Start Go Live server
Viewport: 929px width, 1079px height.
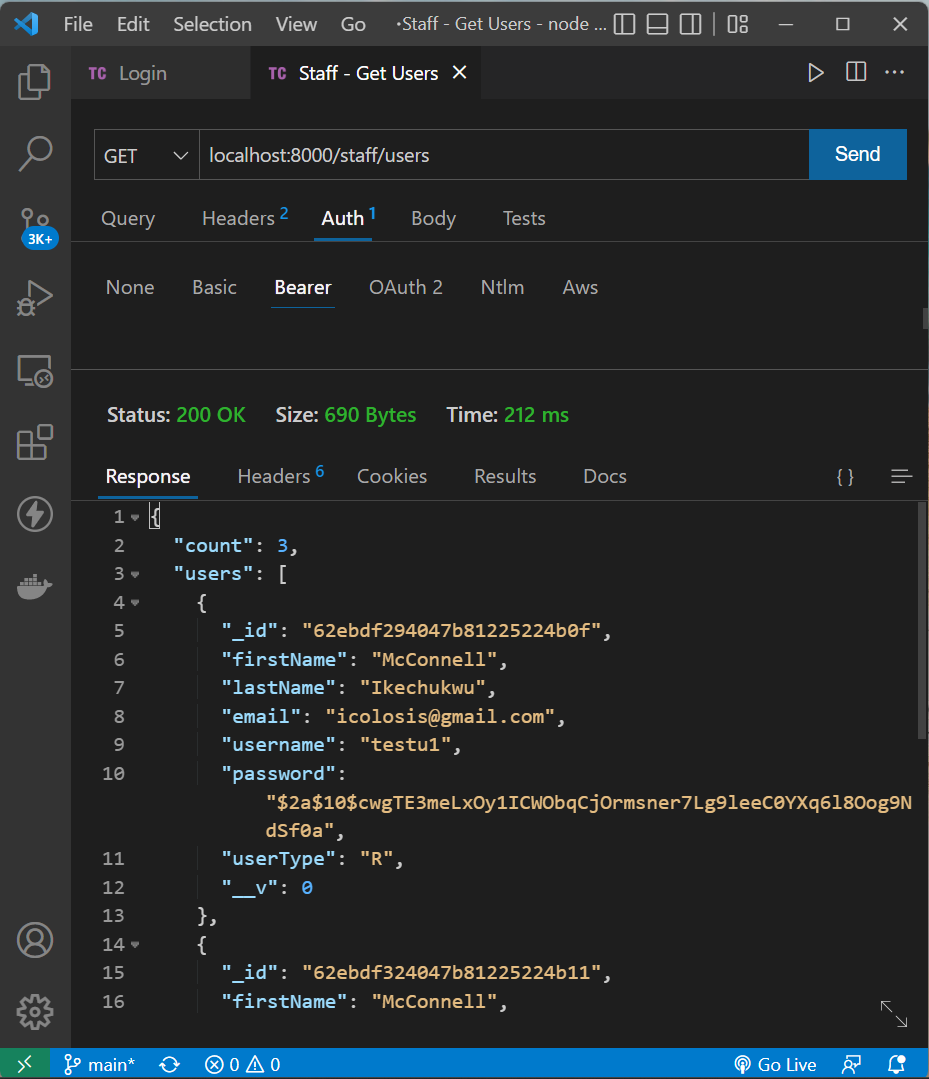pyautogui.click(x=775, y=1065)
